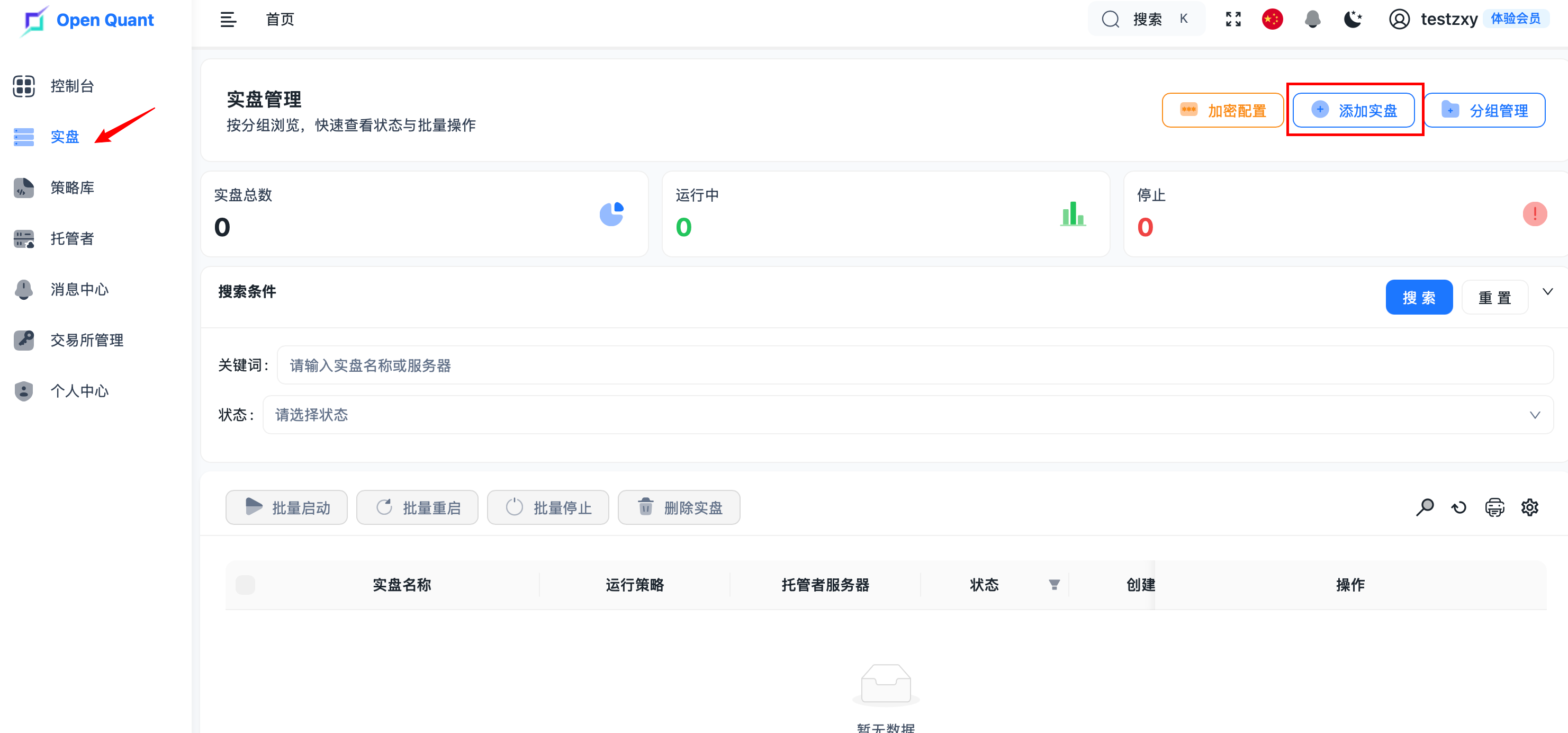The image size is (1568, 733).
Task: Click the 添加实盘 button
Action: (x=1354, y=110)
